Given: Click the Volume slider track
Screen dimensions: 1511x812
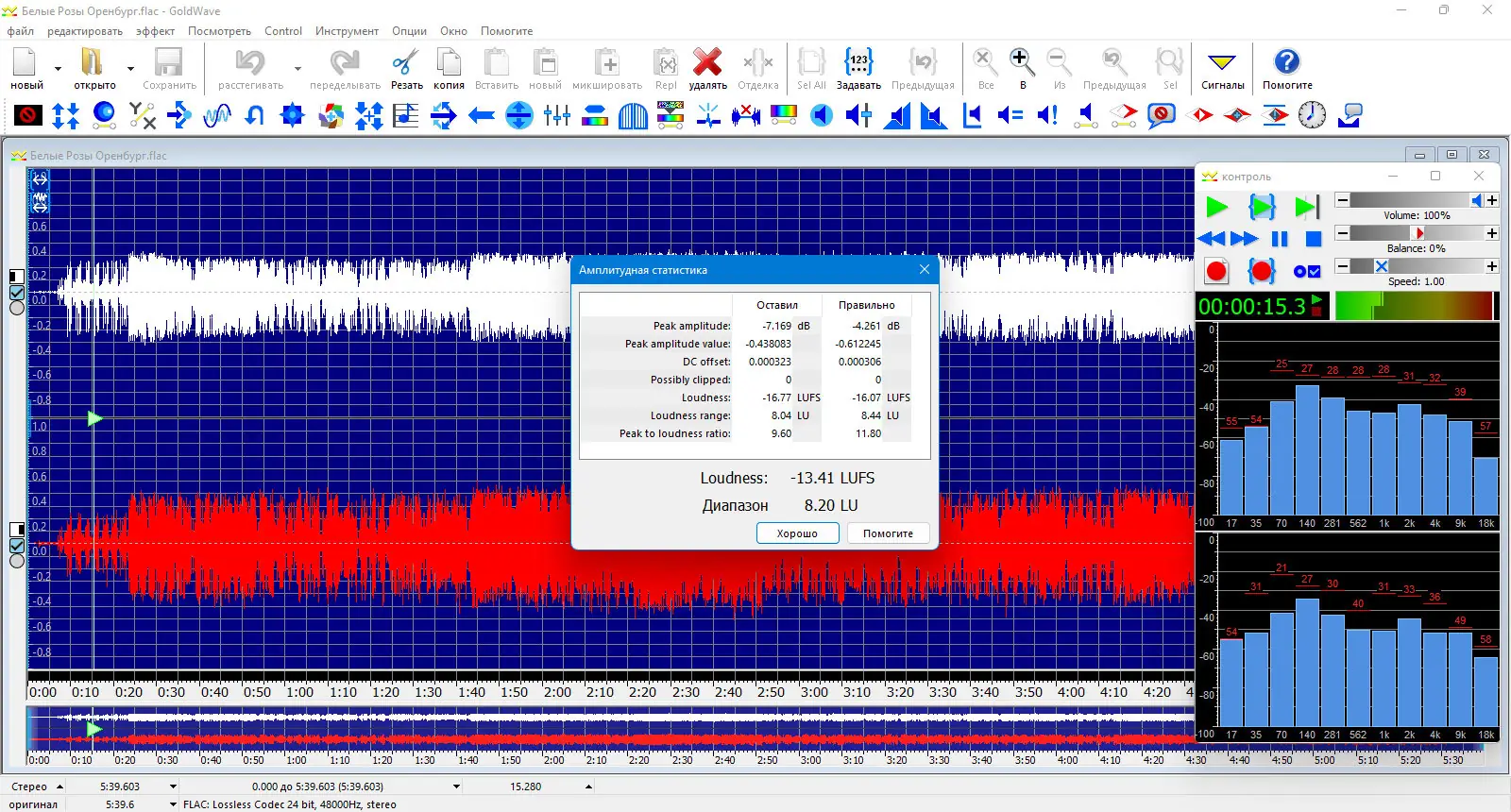Looking at the screenshot, I should 1407,200.
